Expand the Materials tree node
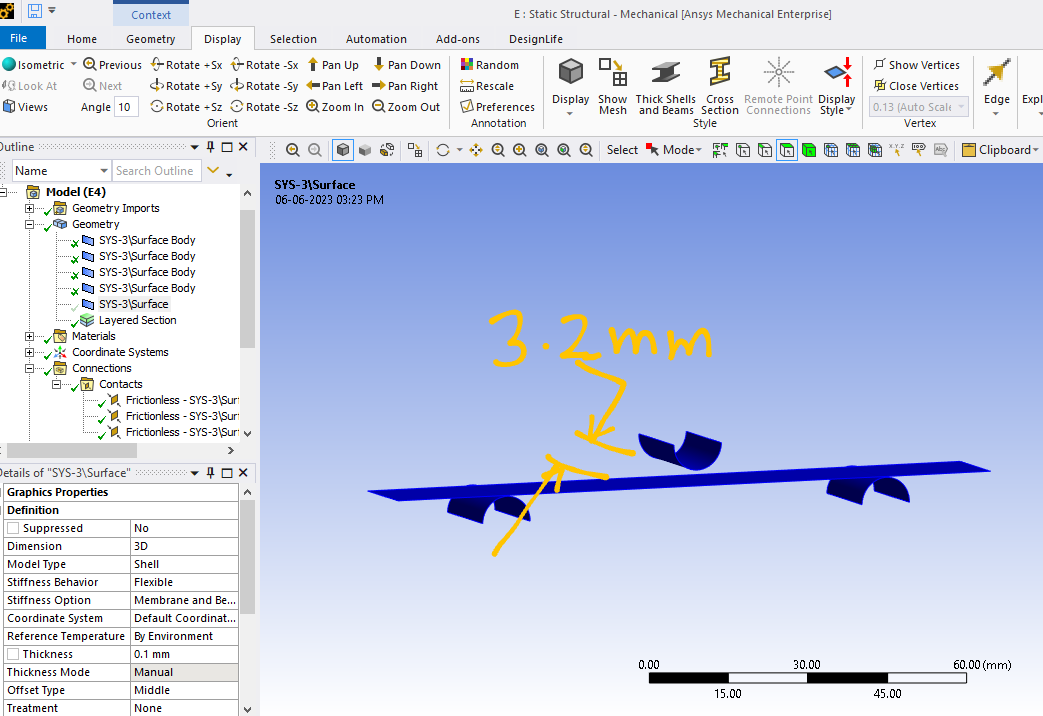Image resolution: width=1043 pixels, height=716 pixels. click(x=30, y=336)
